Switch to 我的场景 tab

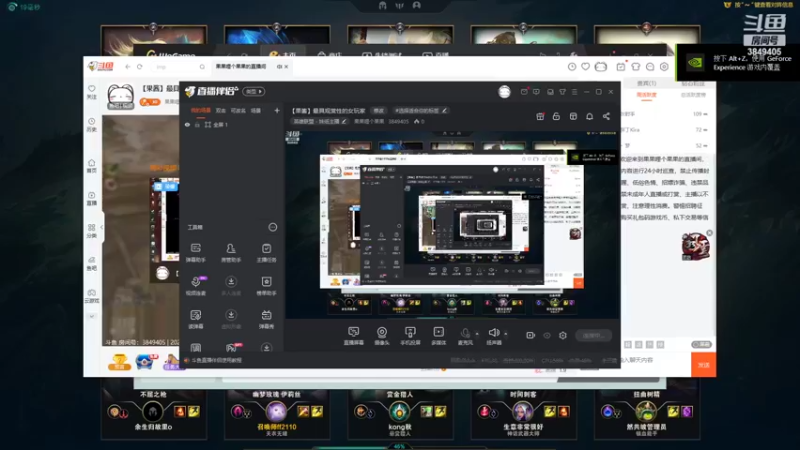[x=201, y=110]
